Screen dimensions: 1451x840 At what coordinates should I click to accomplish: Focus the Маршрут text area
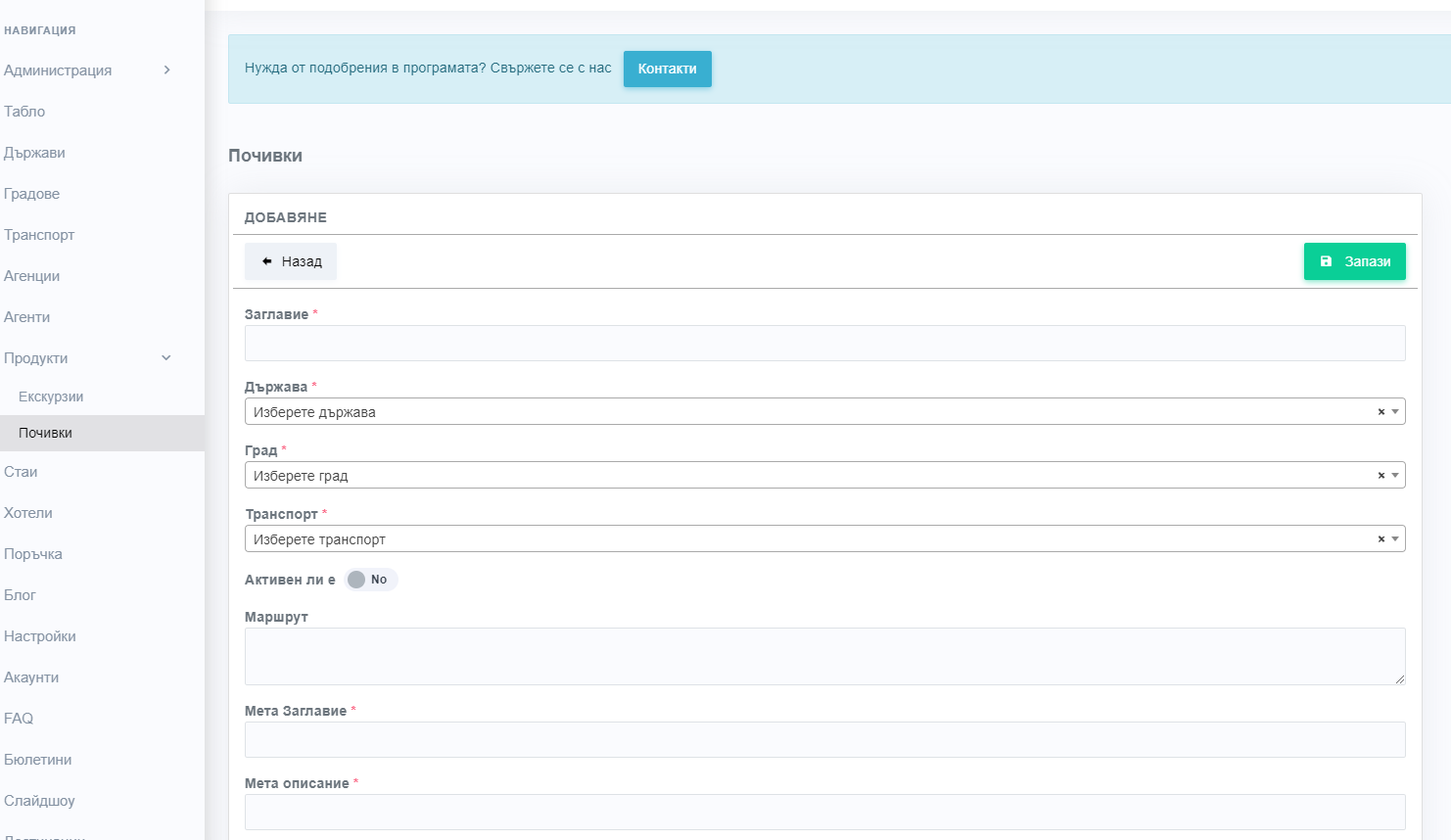[x=824, y=656]
